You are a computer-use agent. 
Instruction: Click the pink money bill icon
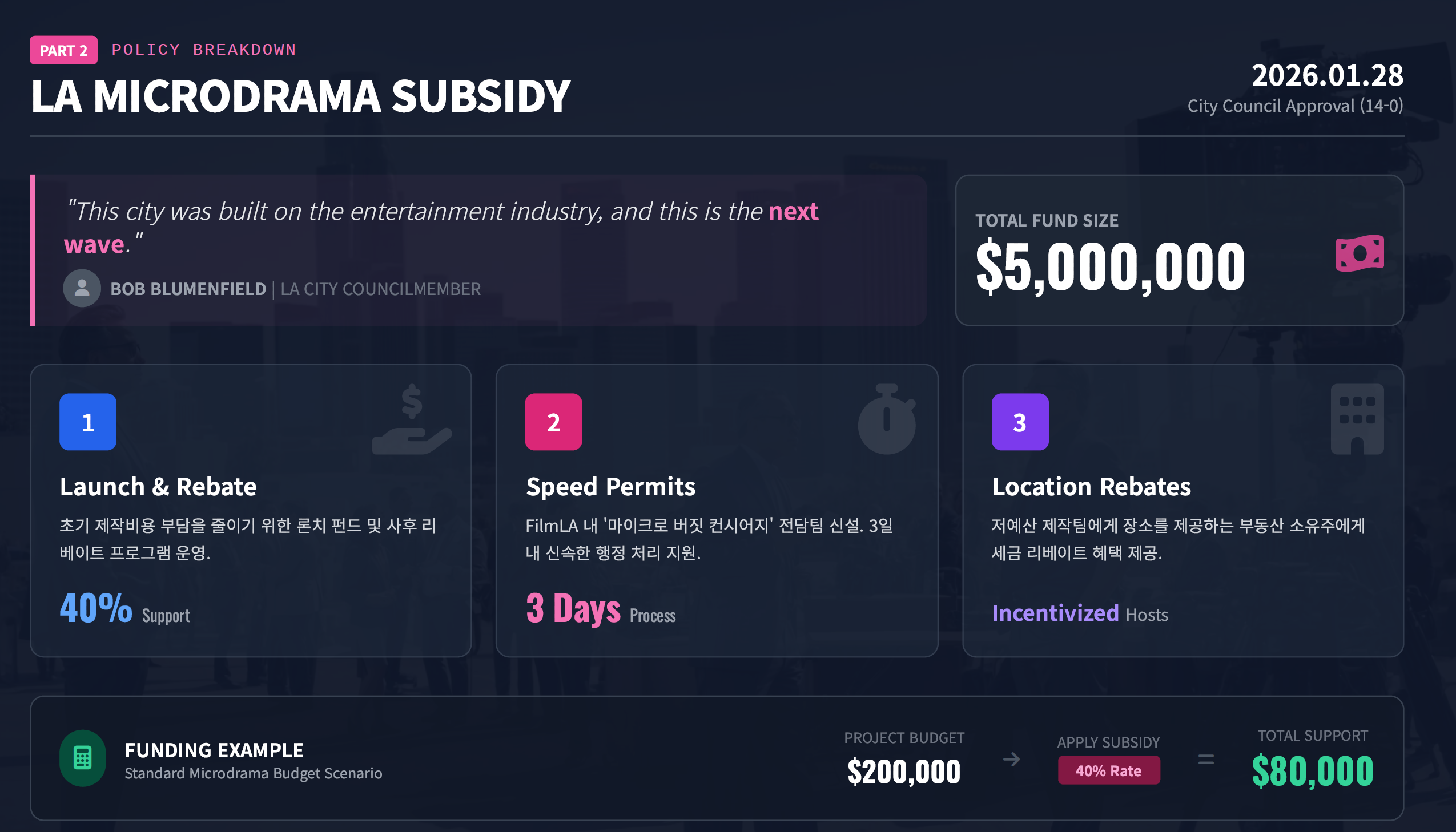coord(1360,253)
